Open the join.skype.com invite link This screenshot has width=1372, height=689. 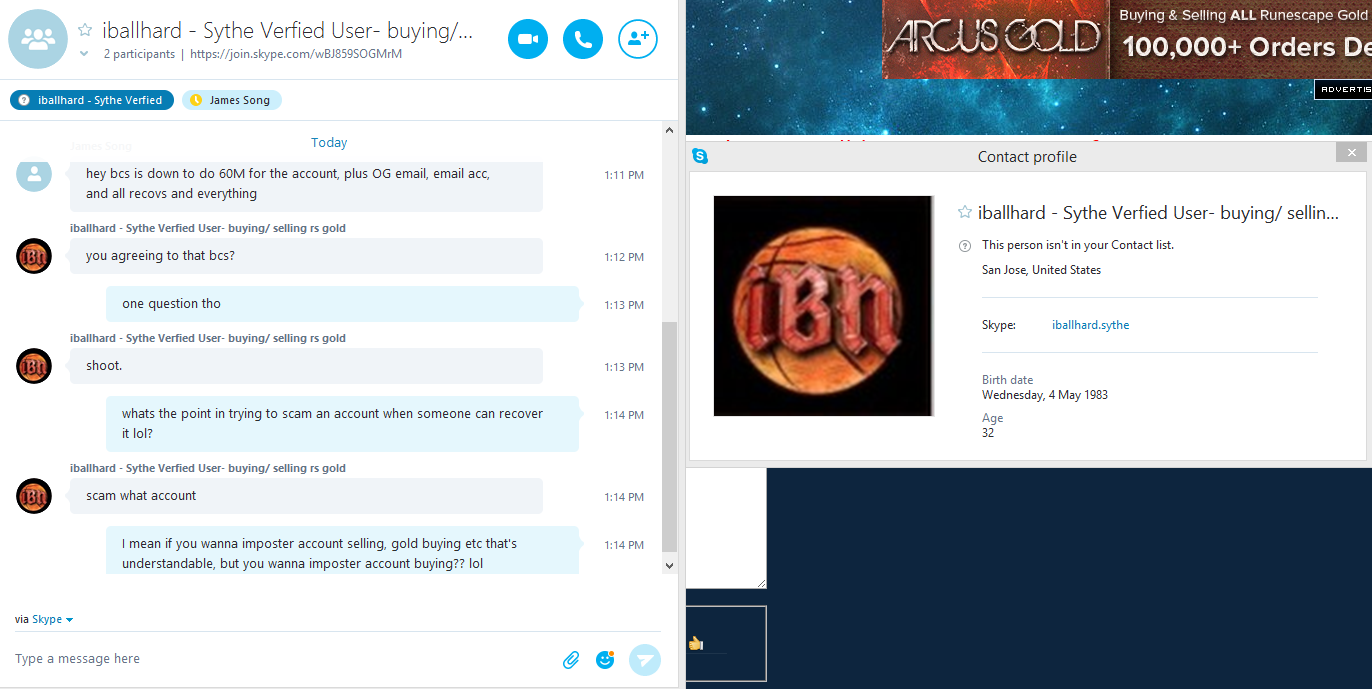(296, 54)
